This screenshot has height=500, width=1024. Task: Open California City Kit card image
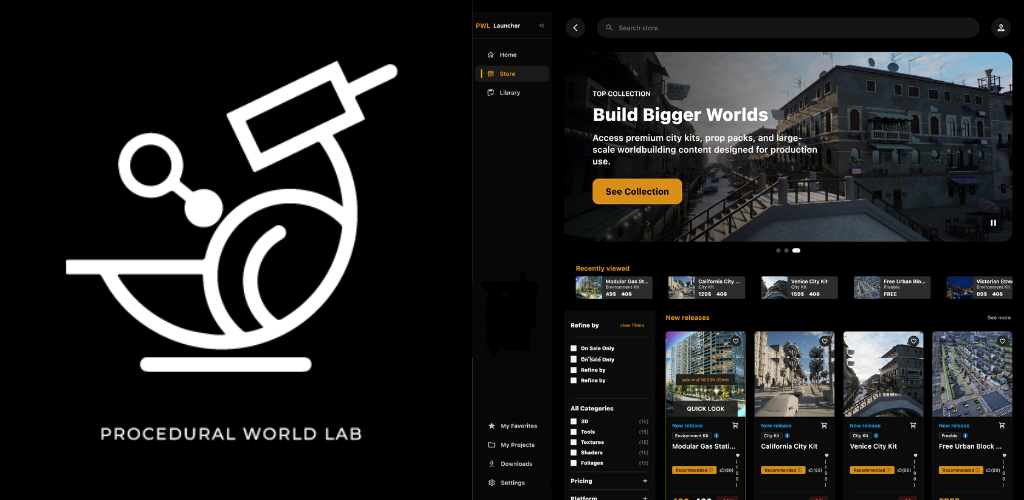(x=794, y=374)
